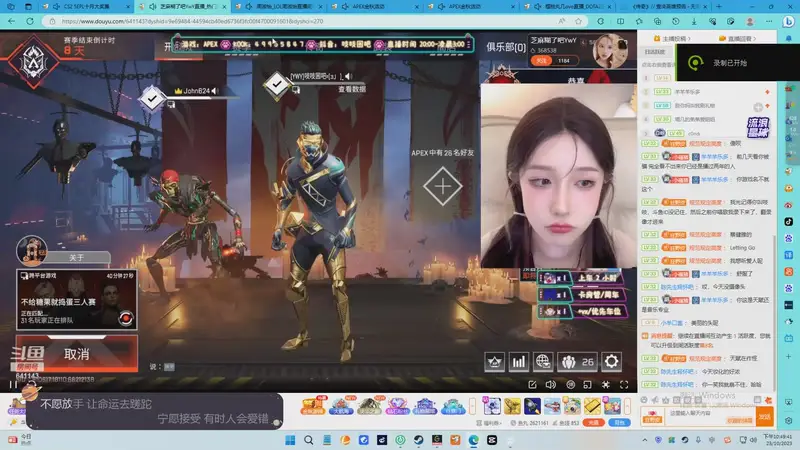Open 主播投稿 link

[672, 38]
